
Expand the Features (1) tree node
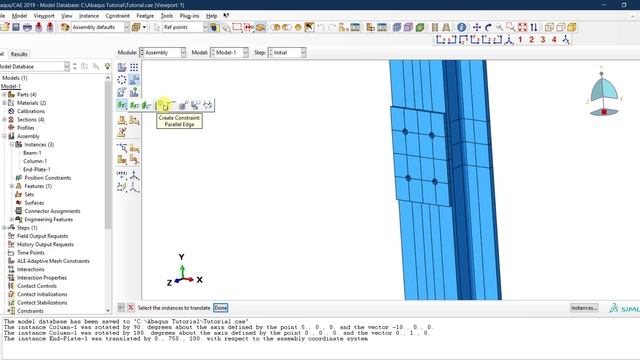[12, 186]
